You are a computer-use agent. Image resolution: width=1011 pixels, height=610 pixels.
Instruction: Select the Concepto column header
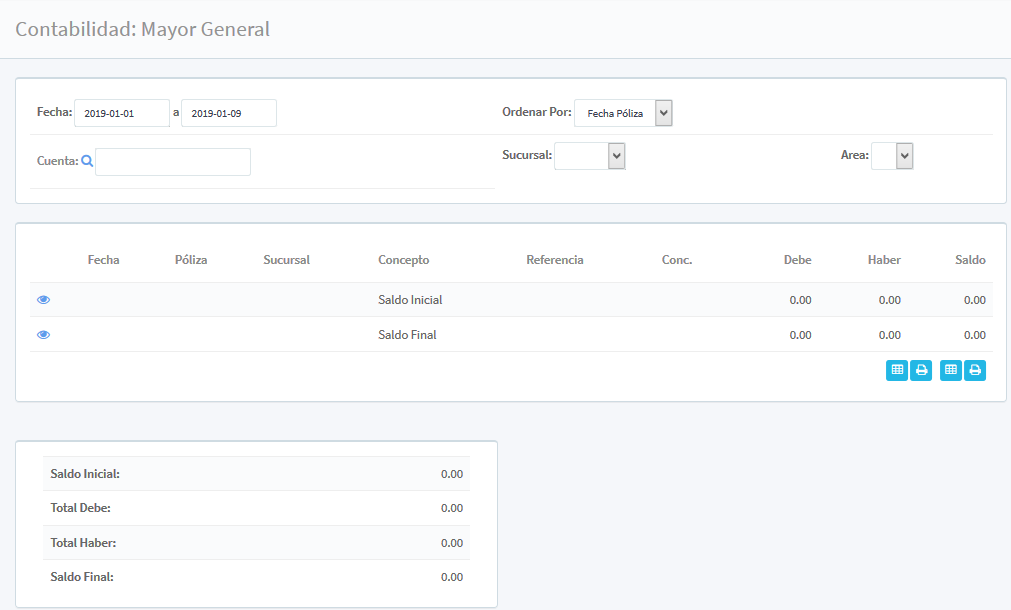(x=403, y=260)
